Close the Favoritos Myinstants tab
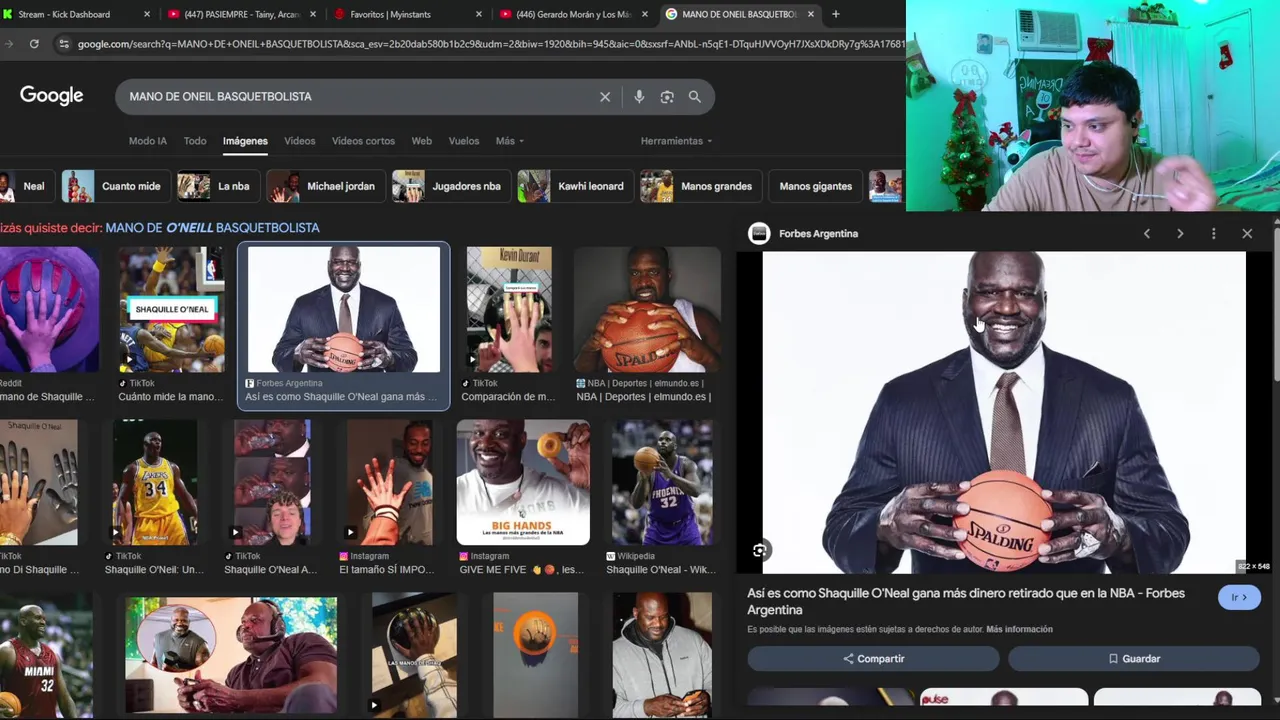The height and width of the screenshot is (720, 1280). [x=479, y=14]
